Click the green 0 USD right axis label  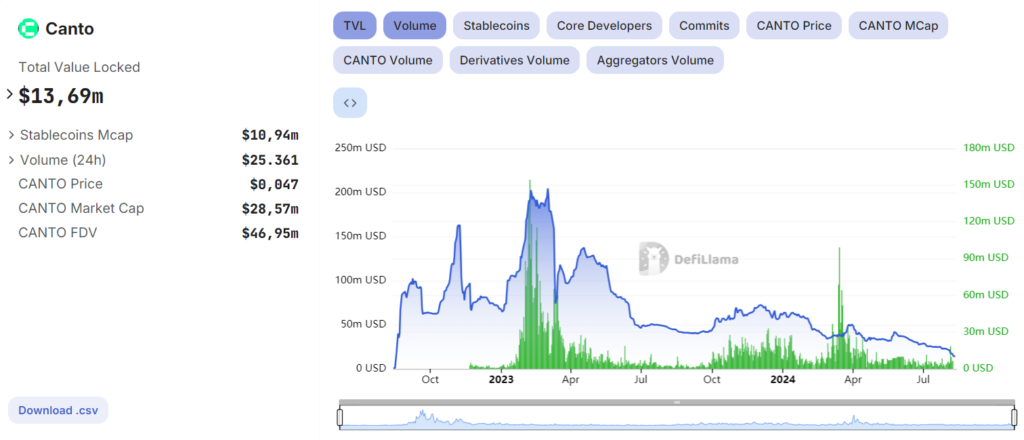(978, 368)
